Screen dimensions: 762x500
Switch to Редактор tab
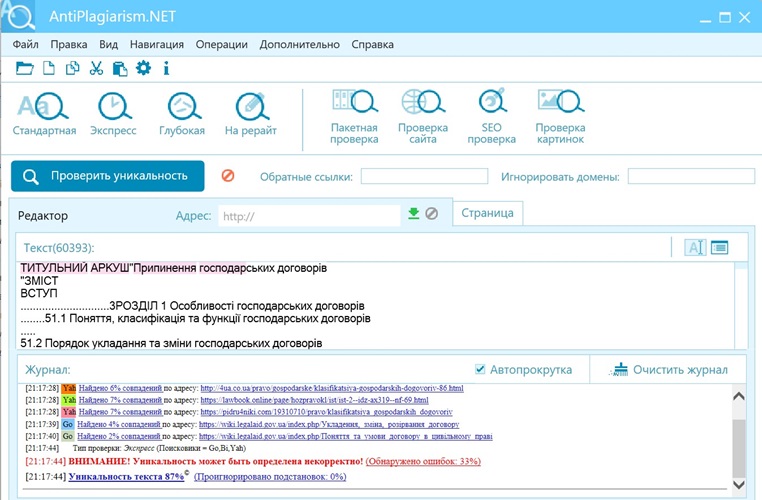tap(43, 216)
